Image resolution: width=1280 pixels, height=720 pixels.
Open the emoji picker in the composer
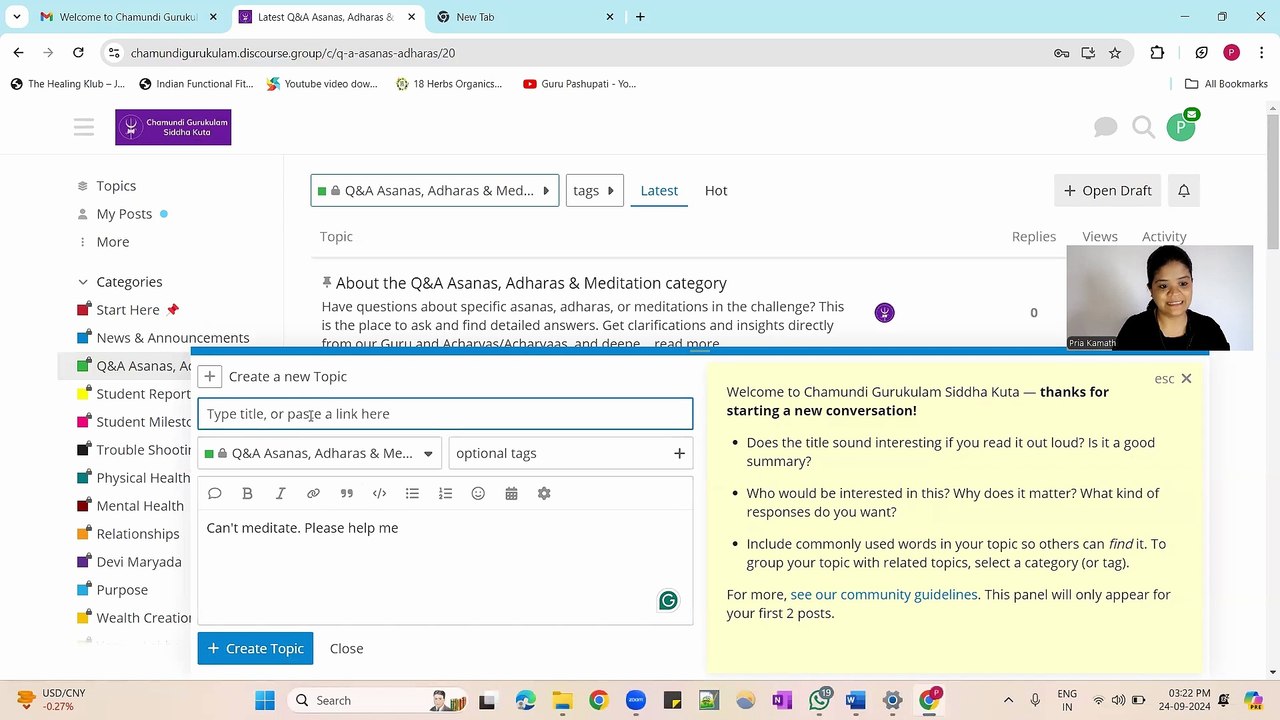click(478, 493)
